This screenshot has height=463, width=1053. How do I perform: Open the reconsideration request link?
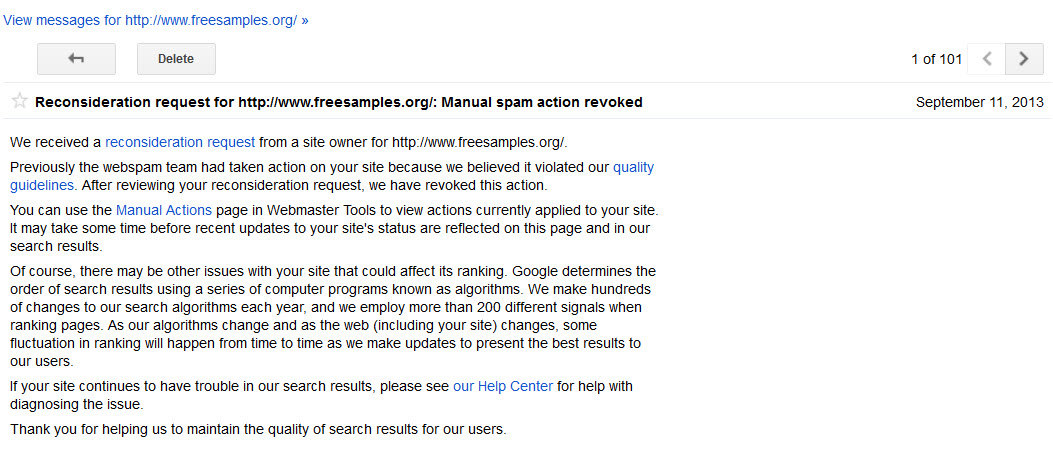coord(180,141)
